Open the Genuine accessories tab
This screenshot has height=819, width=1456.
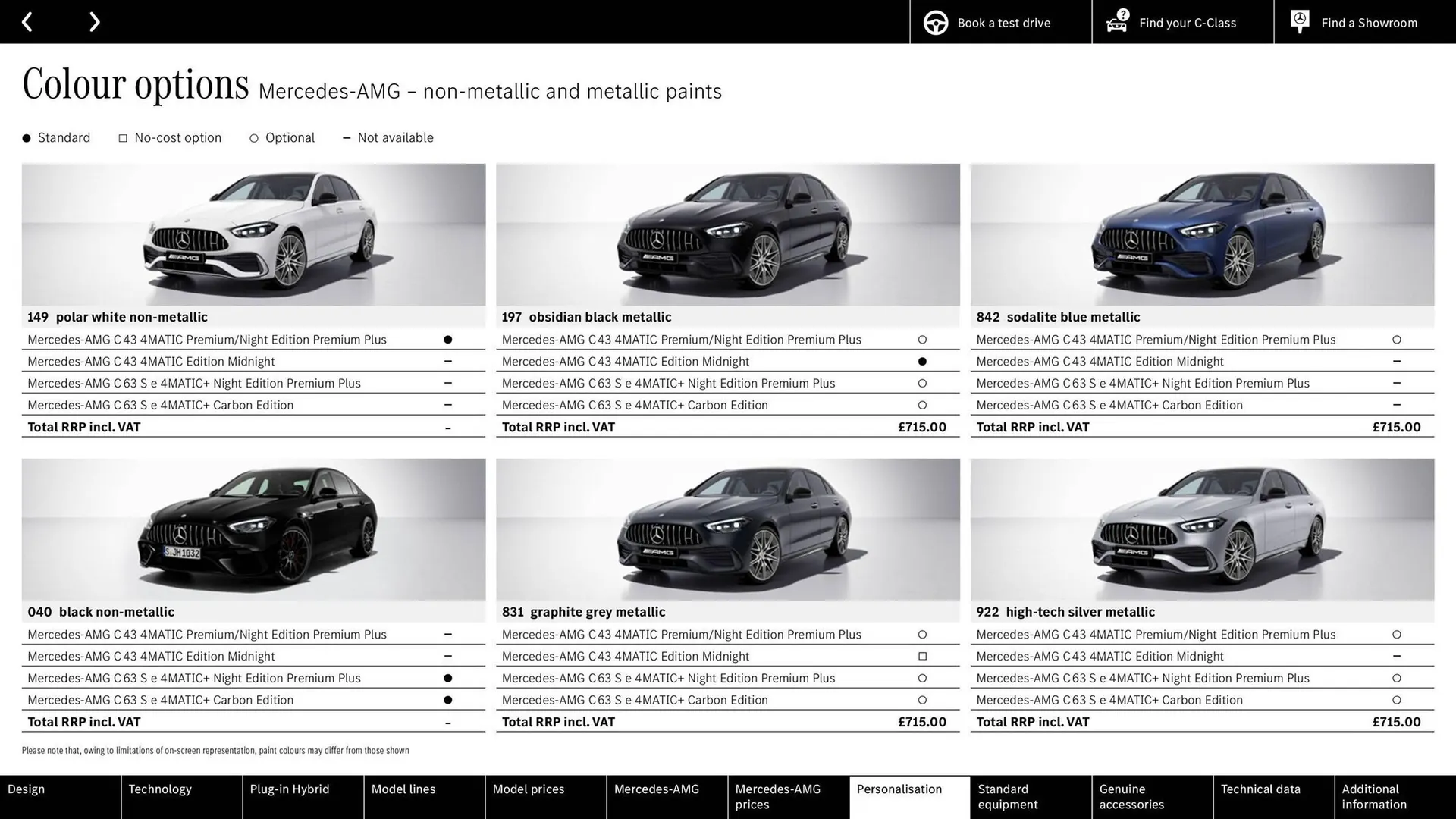1131,796
